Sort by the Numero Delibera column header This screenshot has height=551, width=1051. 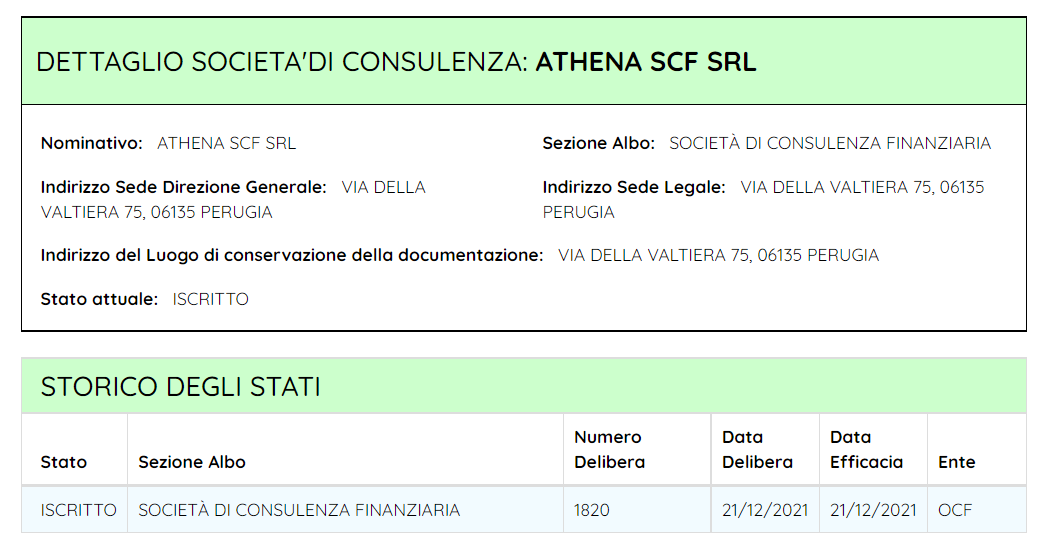coord(609,450)
